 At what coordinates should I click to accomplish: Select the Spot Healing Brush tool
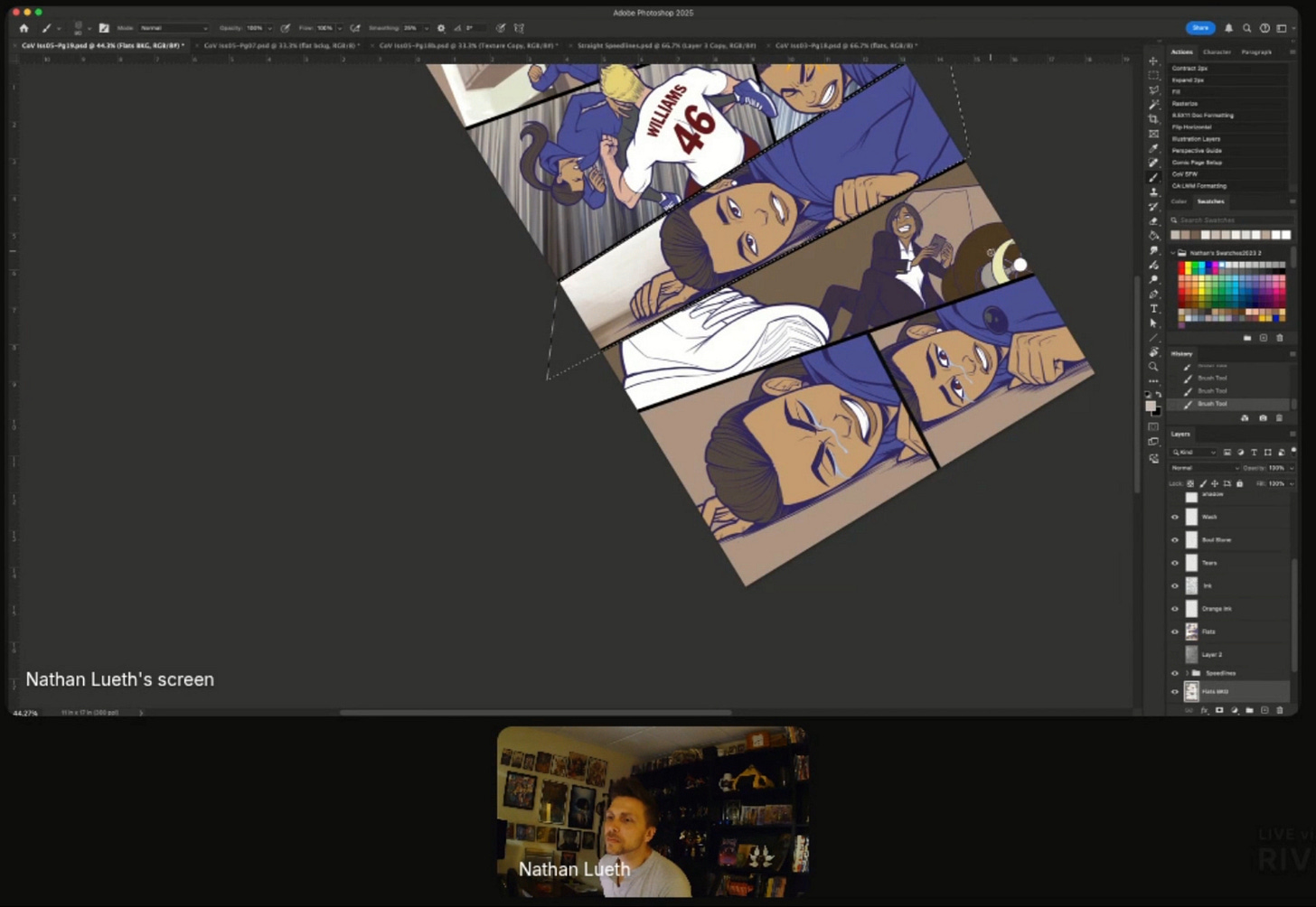click(1153, 163)
